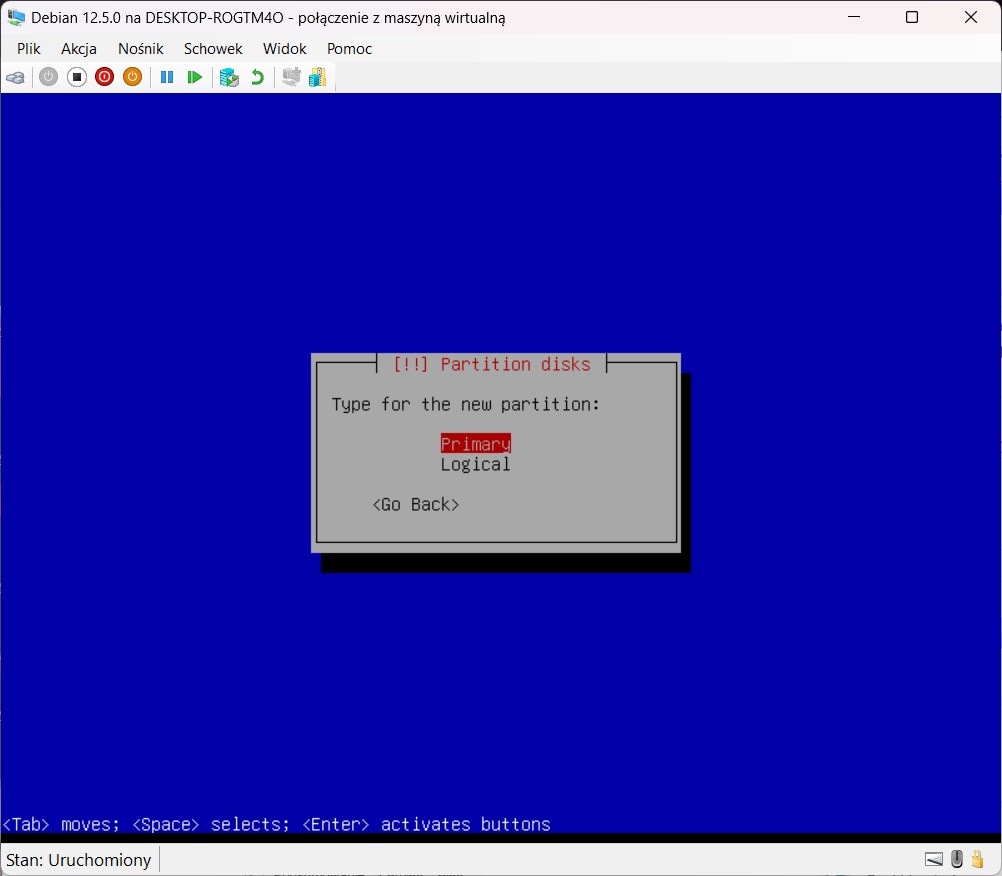Maximize the VM connection window
The height and width of the screenshot is (876, 1002).
coord(912,17)
